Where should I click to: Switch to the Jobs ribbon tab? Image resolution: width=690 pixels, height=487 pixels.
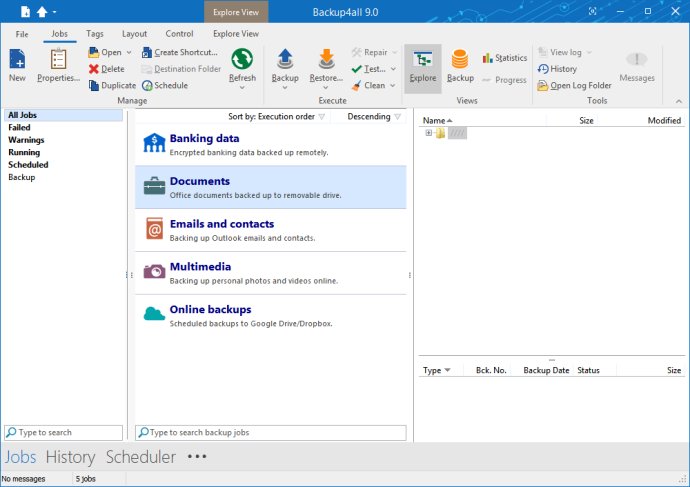59,34
